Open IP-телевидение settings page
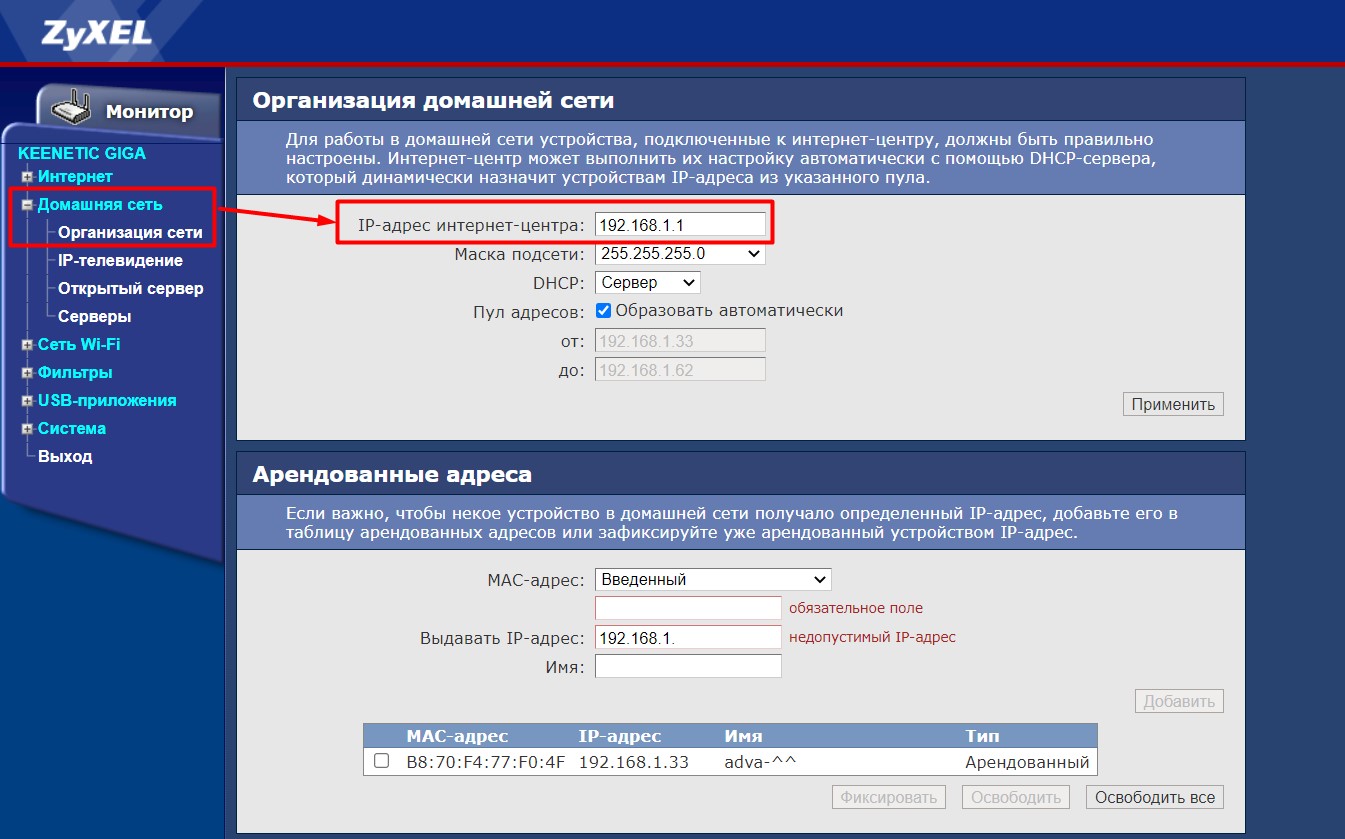This screenshot has height=839, width=1345. (120, 261)
